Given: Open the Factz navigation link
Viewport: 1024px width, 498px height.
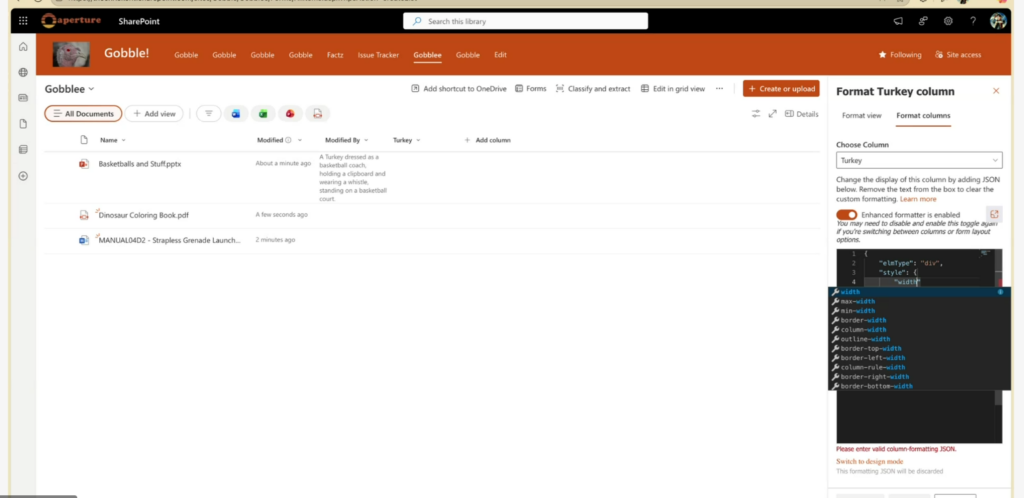Looking at the screenshot, I should coord(335,55).
